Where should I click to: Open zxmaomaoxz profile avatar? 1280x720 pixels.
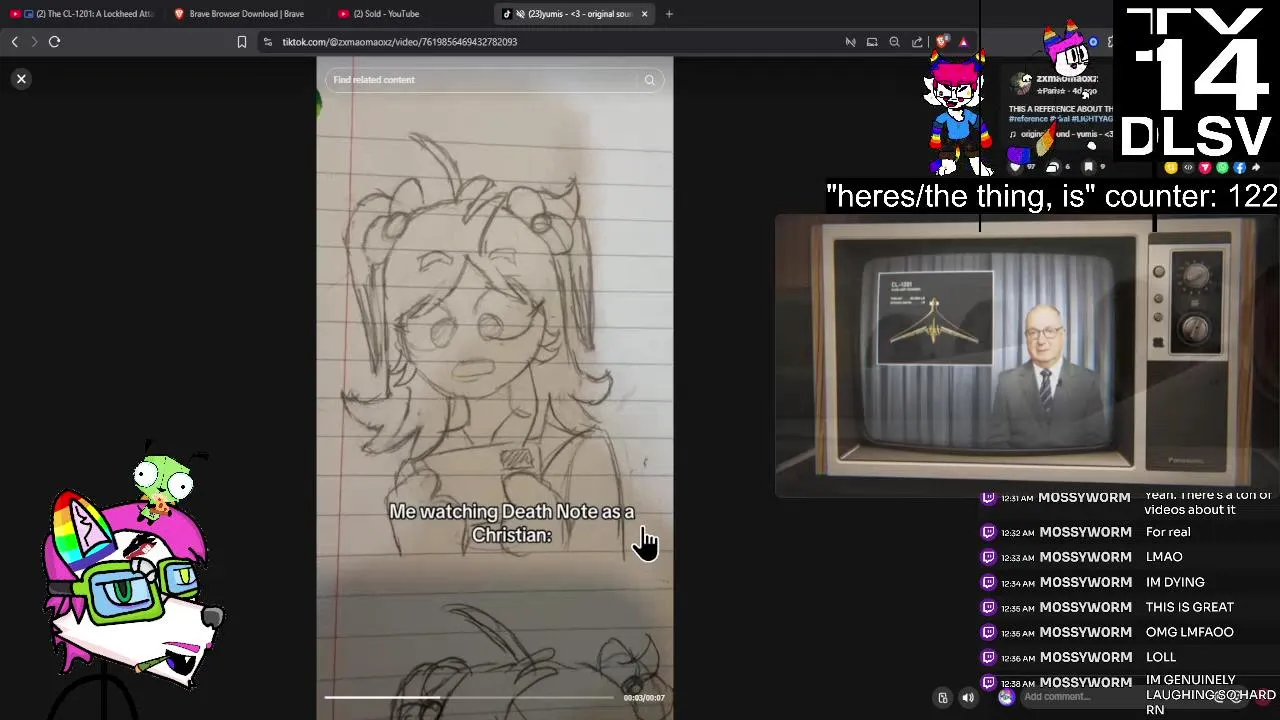pyautogui.click(x=1021, y=85)
